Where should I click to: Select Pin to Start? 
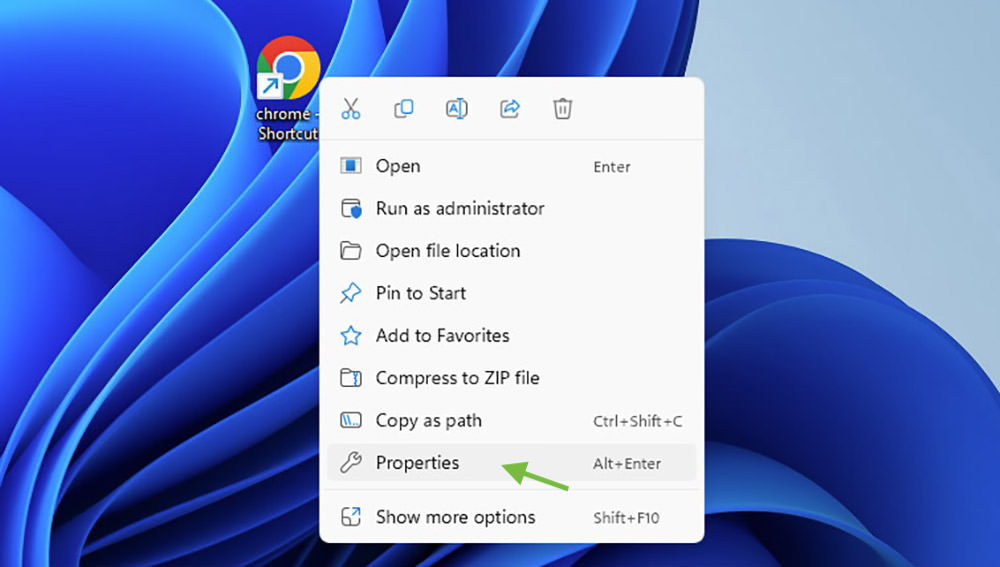[x=511, y=293]
